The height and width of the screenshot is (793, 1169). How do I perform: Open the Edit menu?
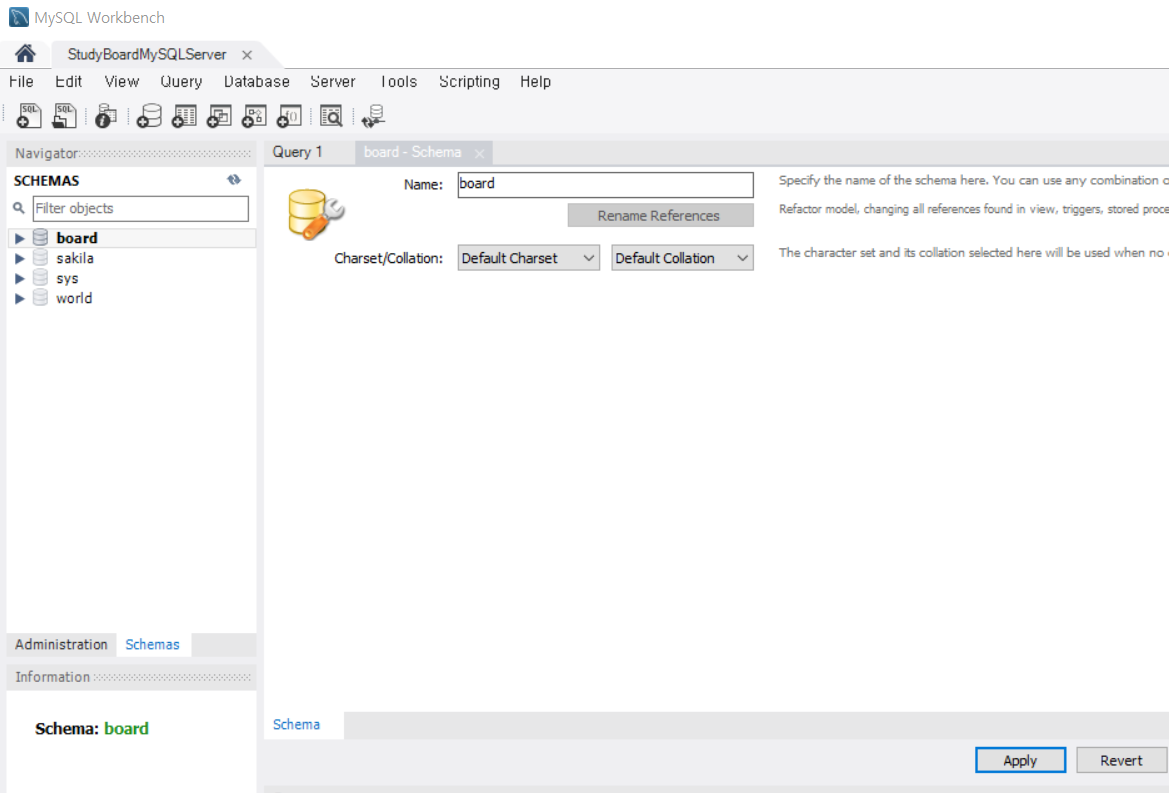pyautogui.click(x=69, y=81)
